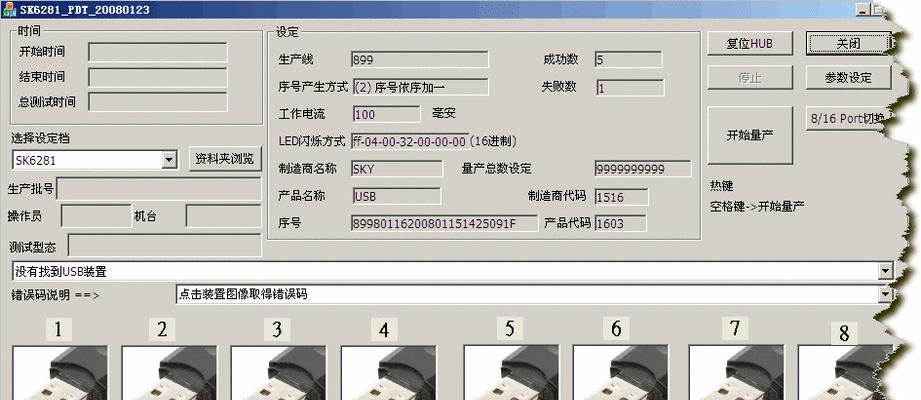Open the SK6281 settings file dropdown
Image resolution: width=921 pixels, height=400 pixels.
coord(169,160)
